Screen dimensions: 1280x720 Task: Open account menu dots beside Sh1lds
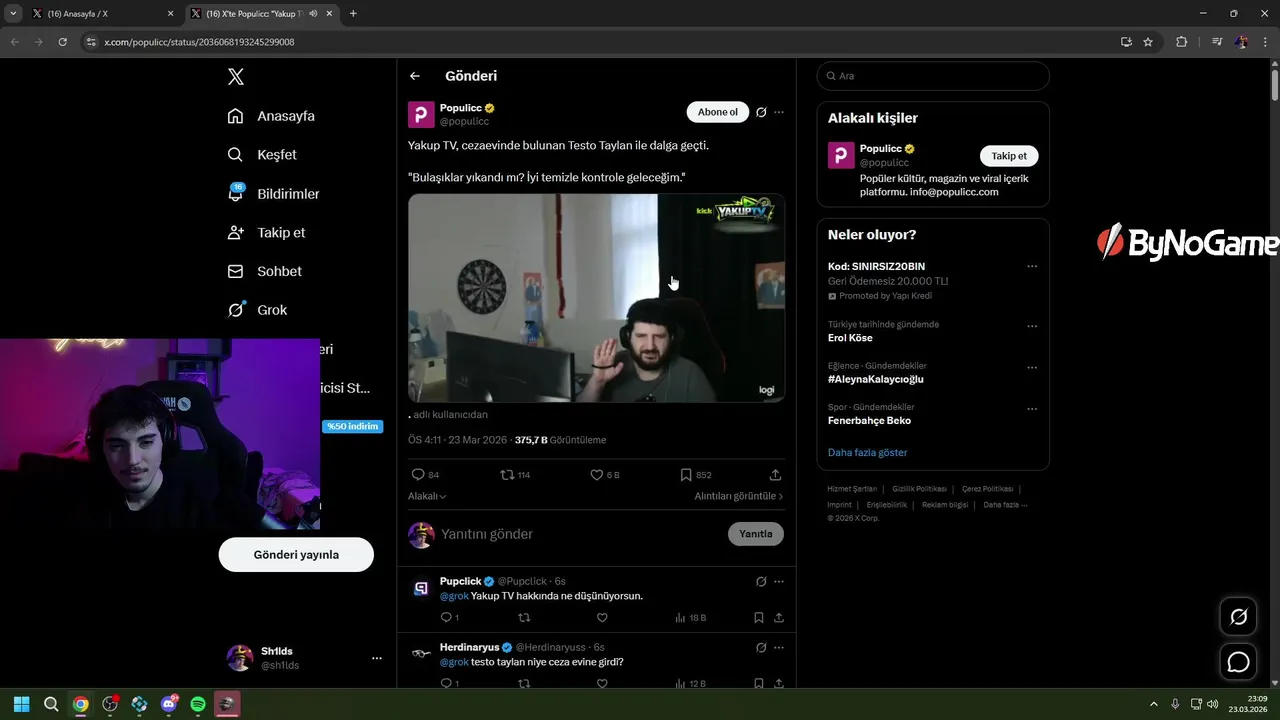(377, 658)
